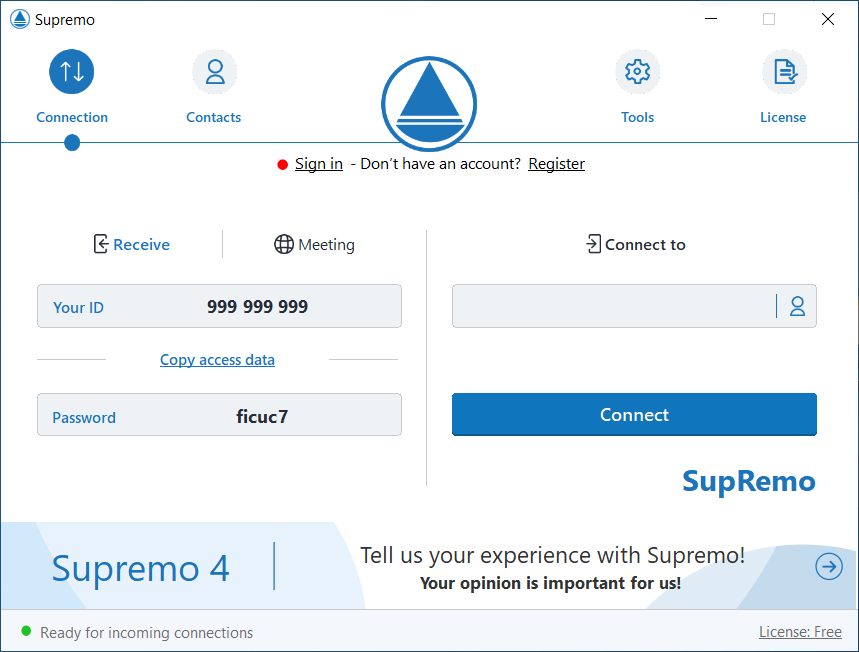The image size is (859, 652).
Task: Switch to the Meeting tab
Action: [314, 243]
